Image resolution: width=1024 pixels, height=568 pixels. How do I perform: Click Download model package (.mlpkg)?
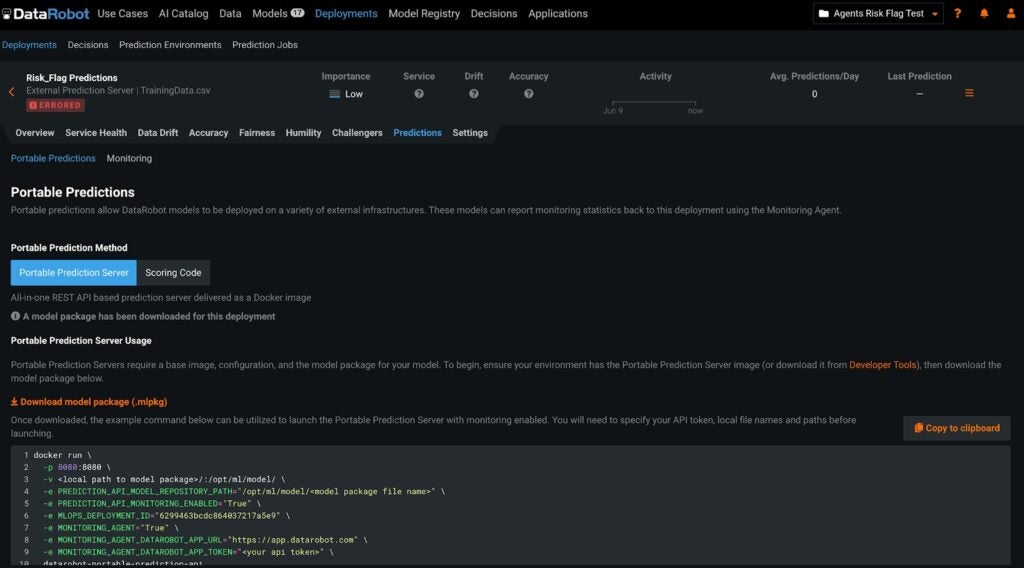pos(88,402)
